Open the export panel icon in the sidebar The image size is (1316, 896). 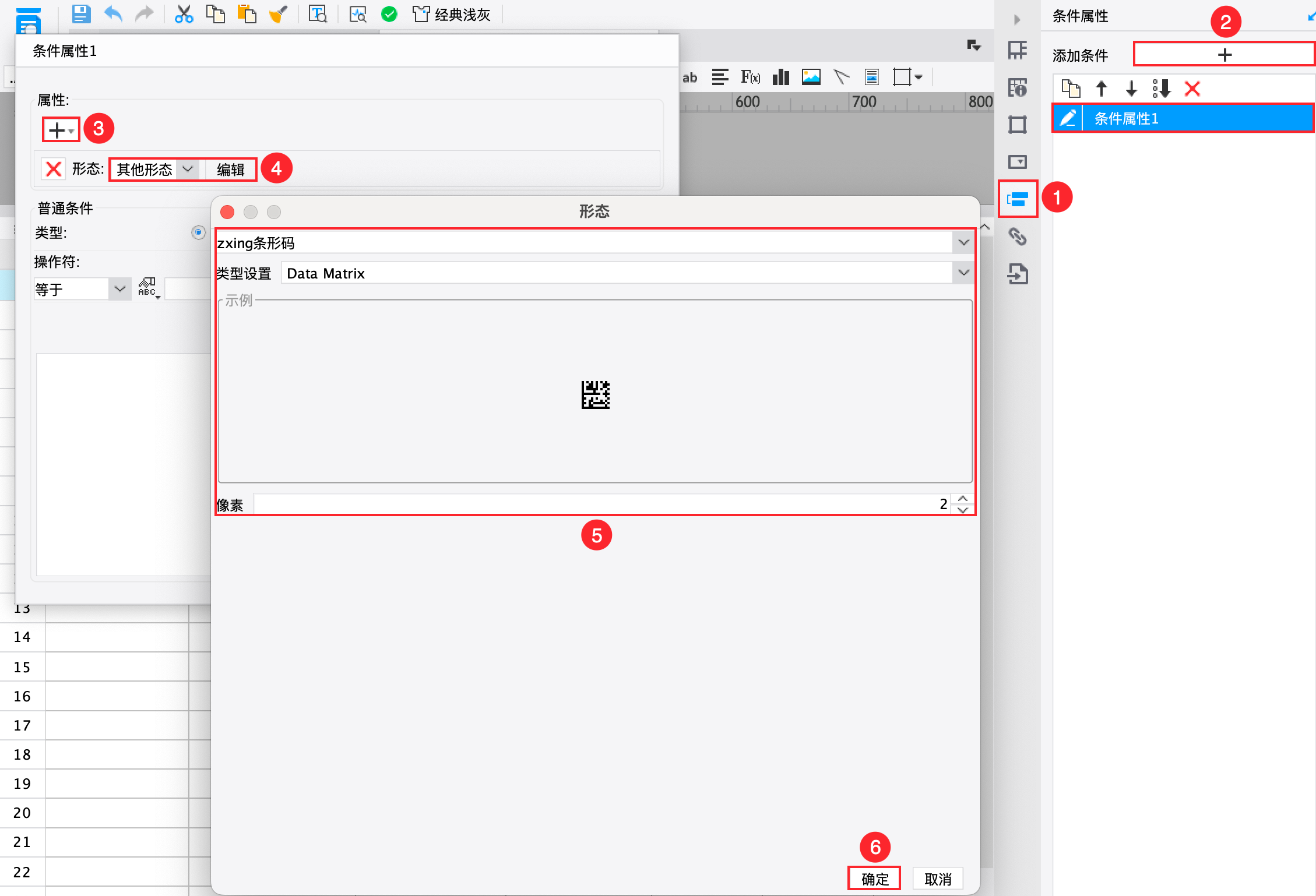(1018, 274)
